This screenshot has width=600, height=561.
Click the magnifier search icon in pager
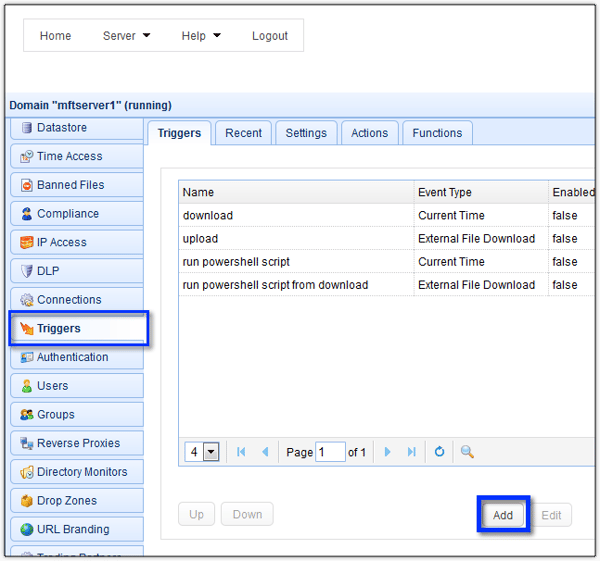[x=467, y=452]
